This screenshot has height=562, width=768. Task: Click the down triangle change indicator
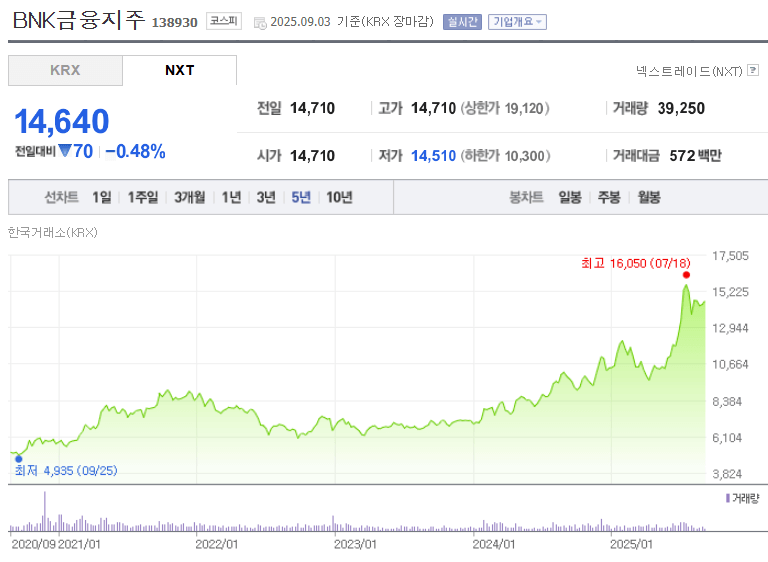(x=65, y=150)
